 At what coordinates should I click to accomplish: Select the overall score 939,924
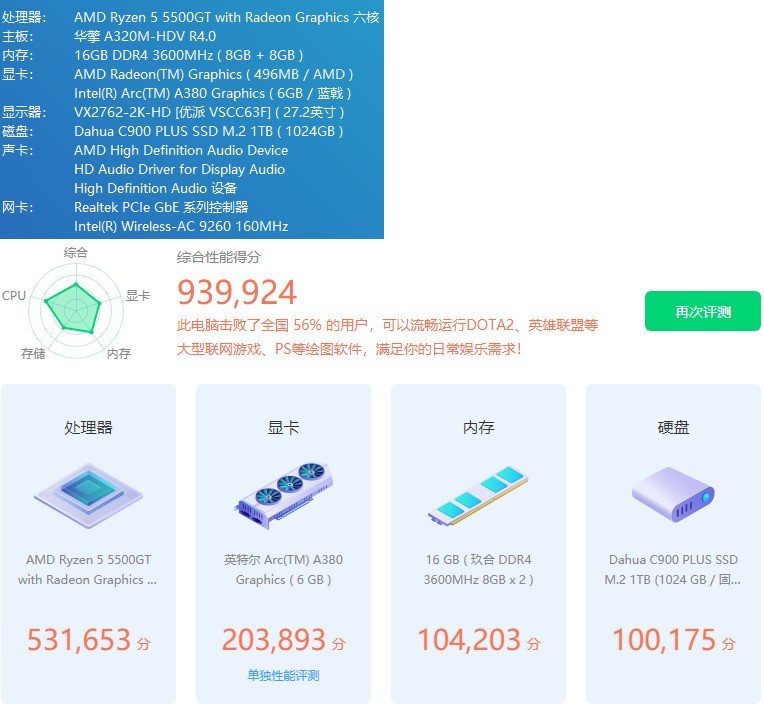pos(237,292)
